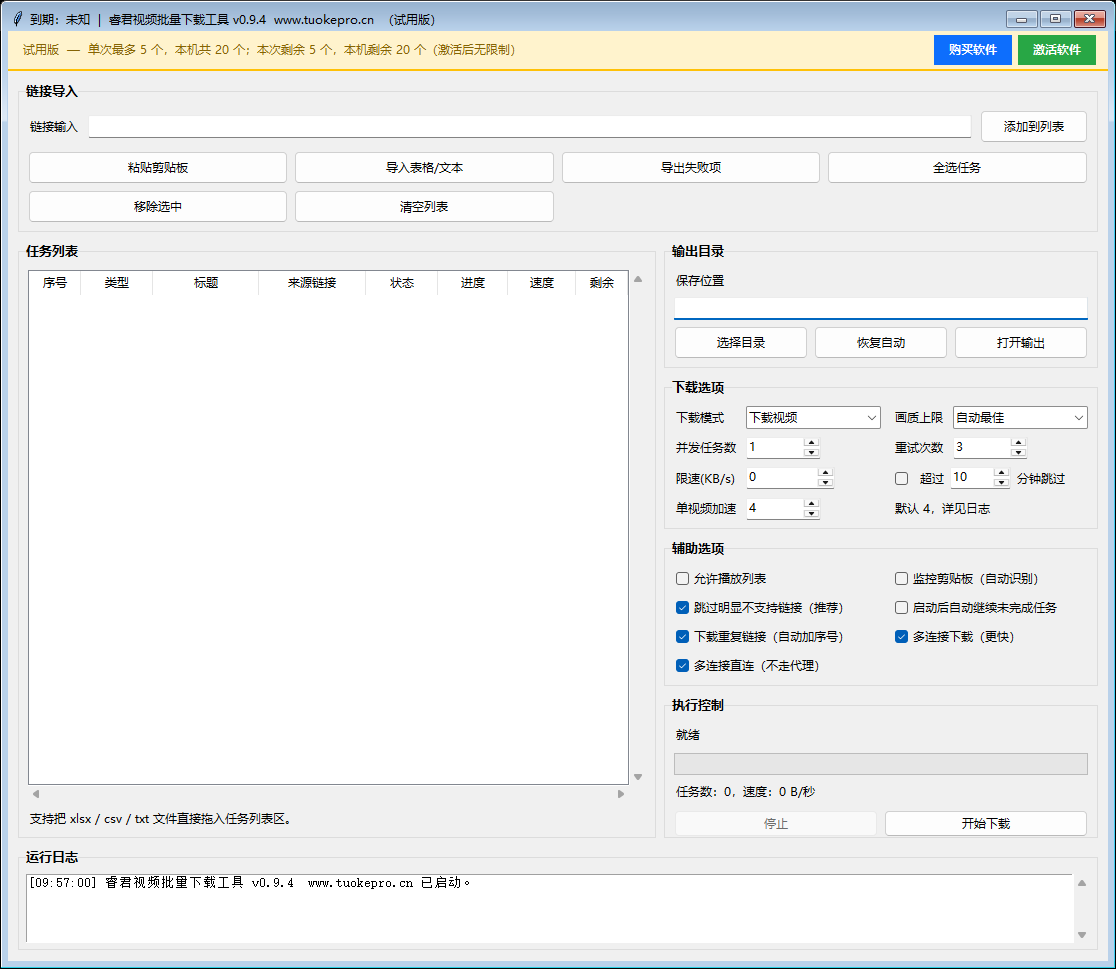Click the 链接输入 URL input field
The width and height of the screenshot is (1116, 969).
(530, 127)
